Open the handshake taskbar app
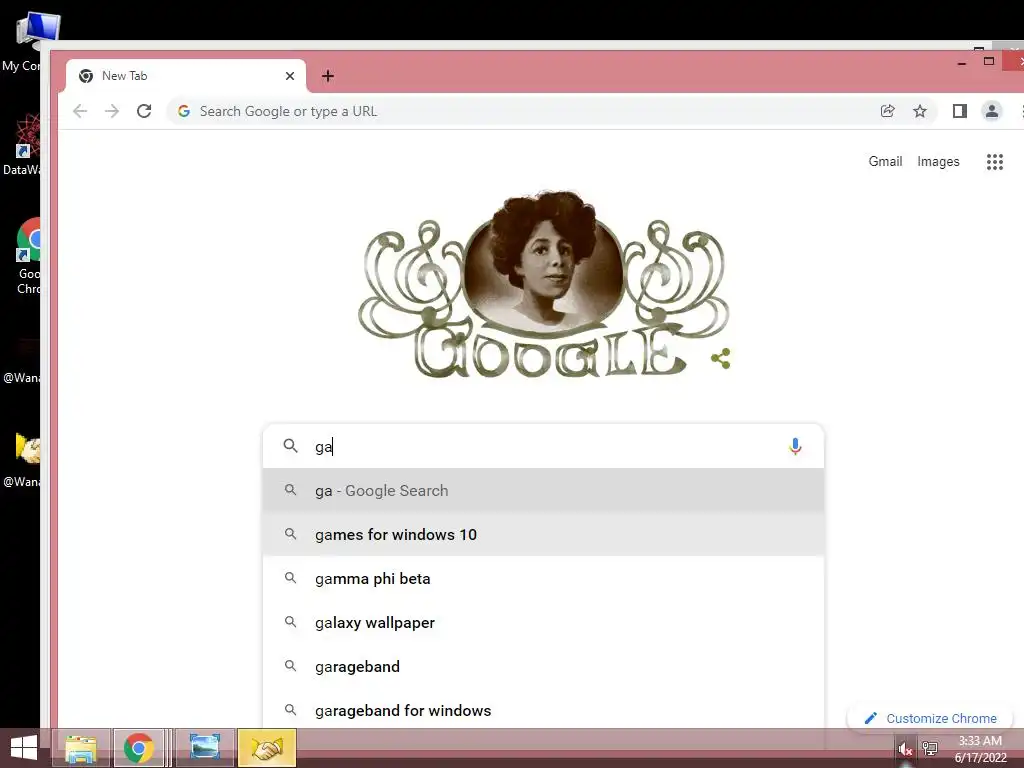 pyautogui.click(x=266, y=748)
